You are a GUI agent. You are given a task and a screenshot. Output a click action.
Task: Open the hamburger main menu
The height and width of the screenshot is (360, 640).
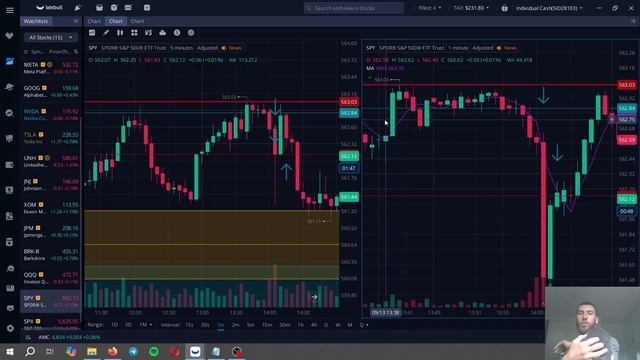tap(10, 10)
